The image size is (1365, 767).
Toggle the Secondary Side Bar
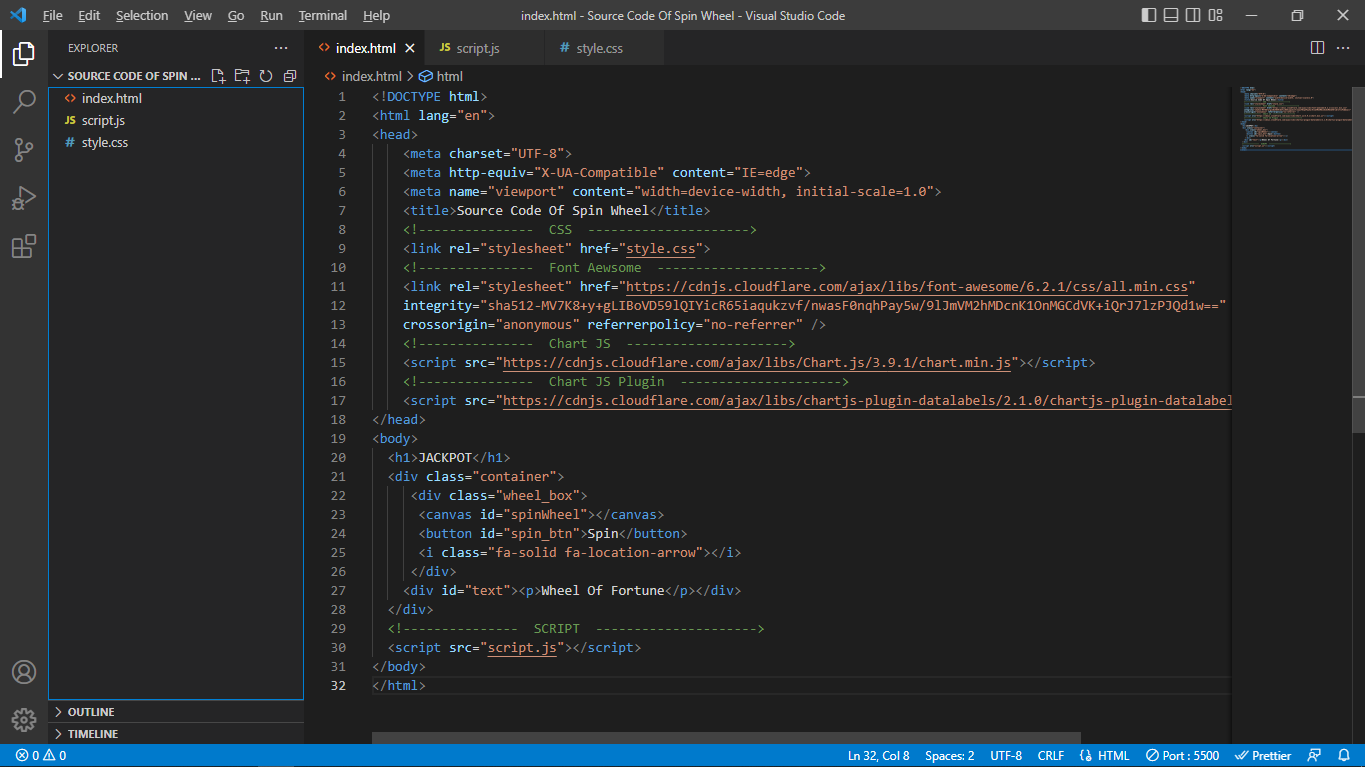[x=1192, y=15]
